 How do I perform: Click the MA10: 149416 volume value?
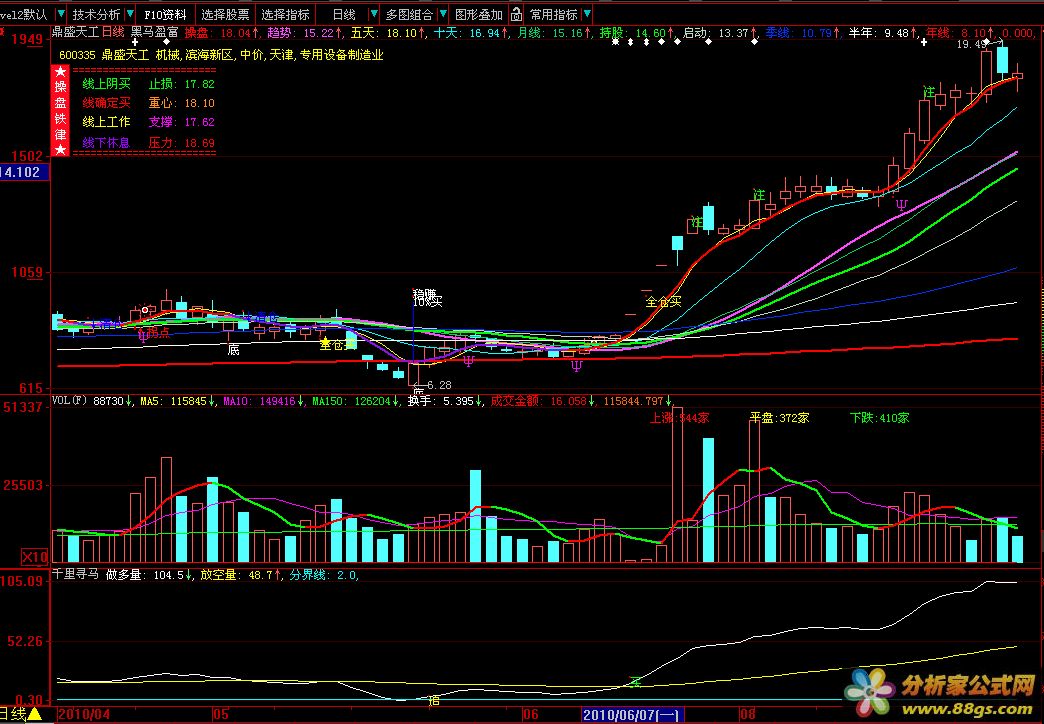[264, 401]
